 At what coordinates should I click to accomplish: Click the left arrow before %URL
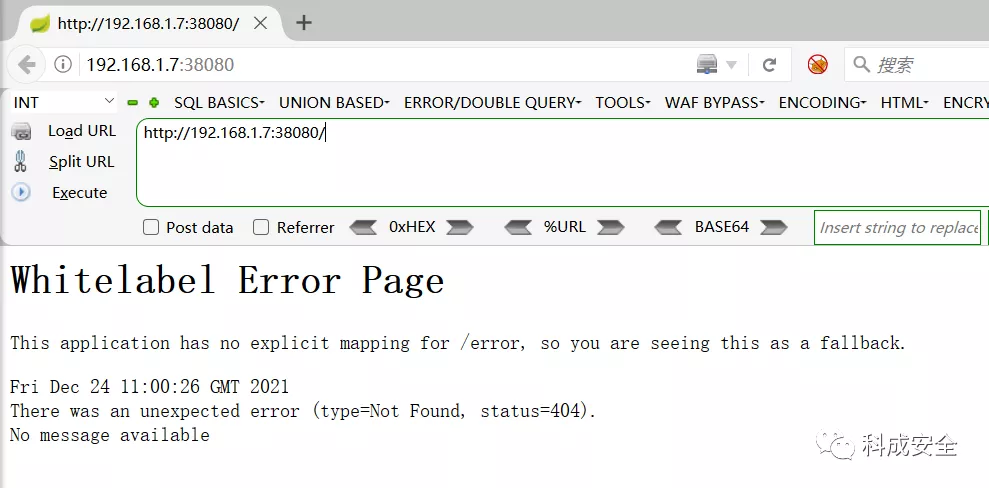pyautogui.click(x=518, y=227)
